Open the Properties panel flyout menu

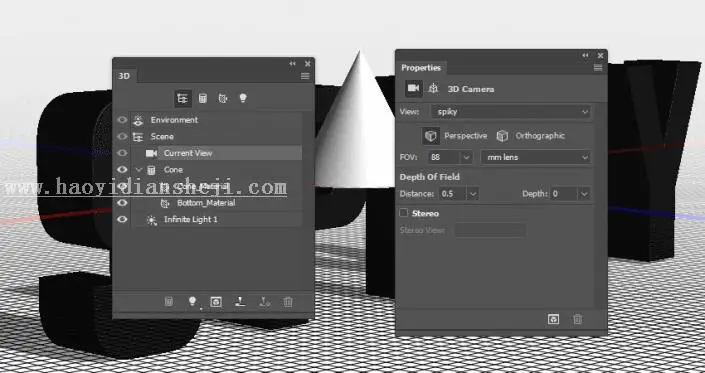[x=598, y=68]
